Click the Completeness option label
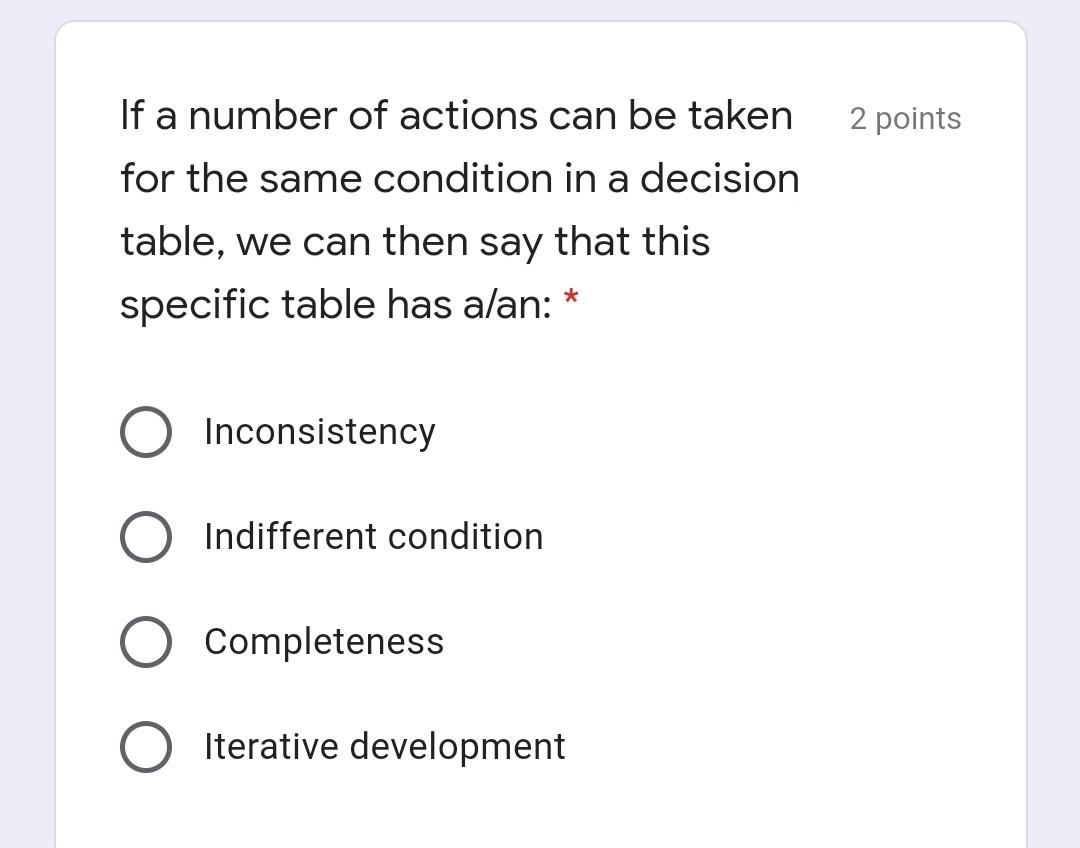 tap(324, 642)
